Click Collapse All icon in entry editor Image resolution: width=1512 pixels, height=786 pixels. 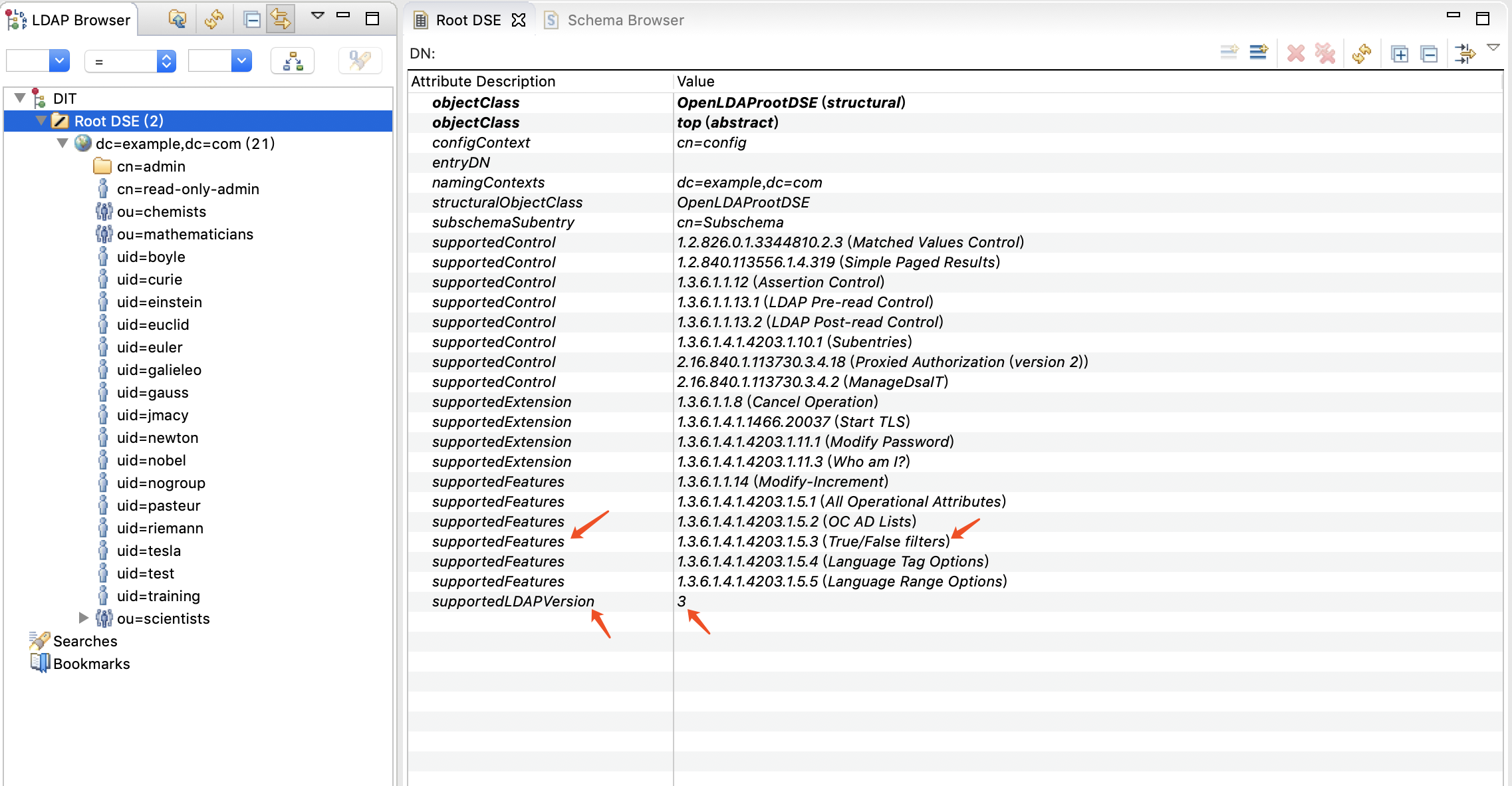coord(1429,53)
